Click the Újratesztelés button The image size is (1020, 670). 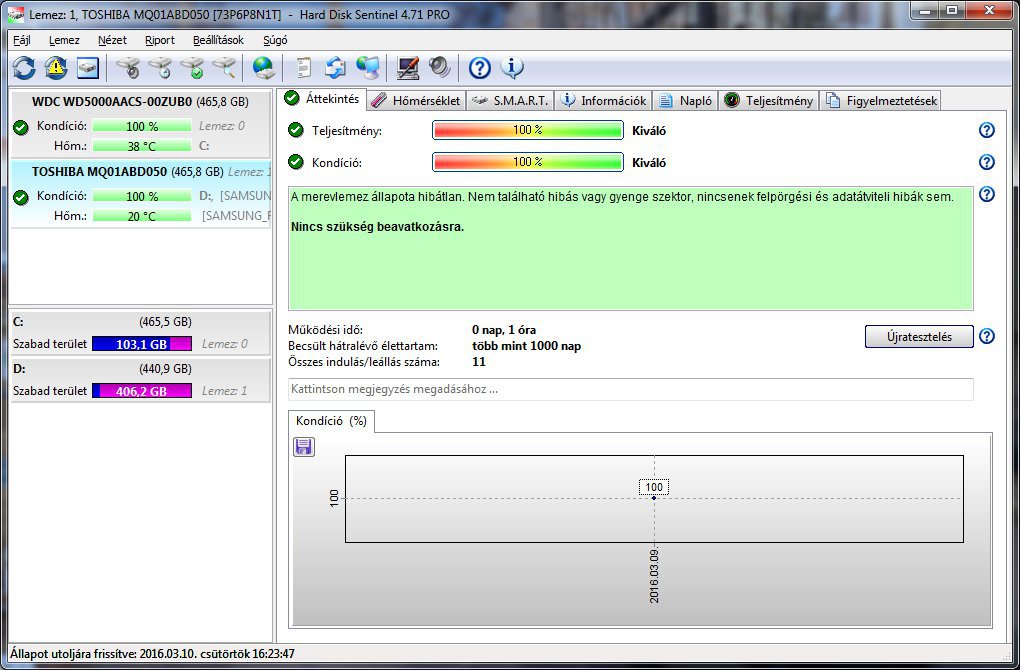pos(919,336)
